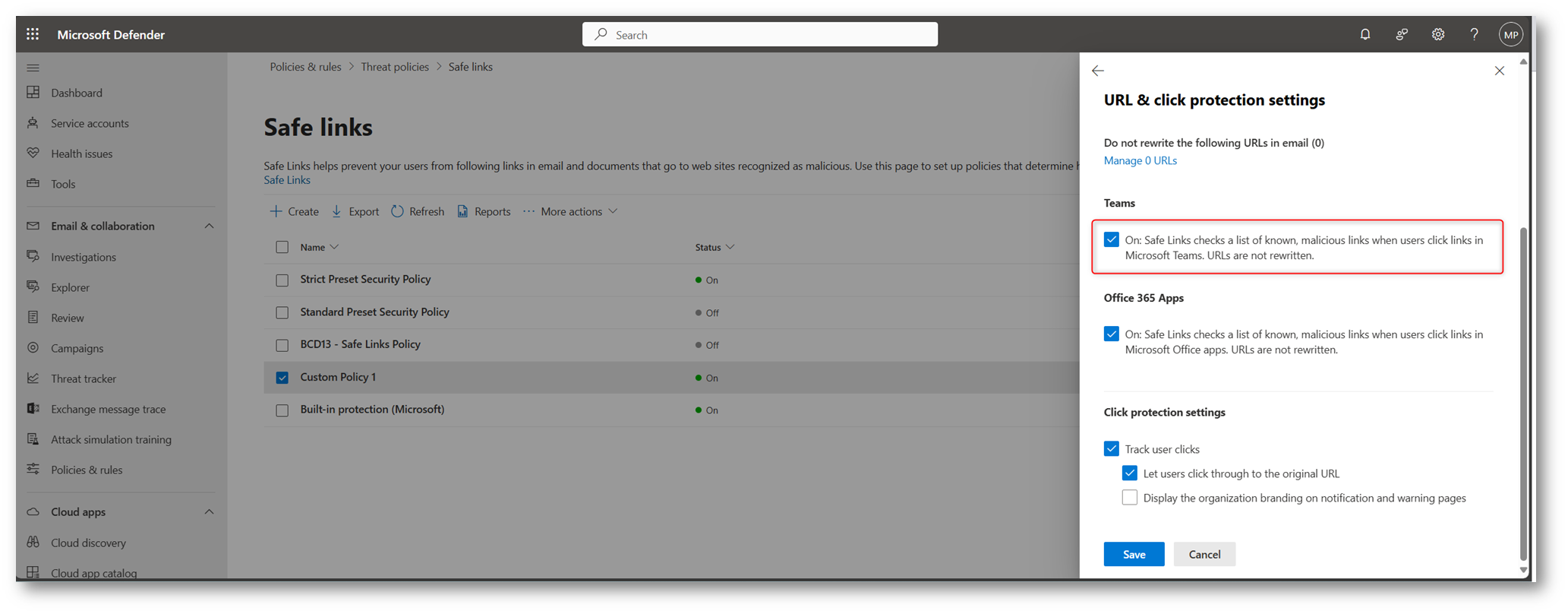
Task: Click the panel vertical scrollbar thumb
Action: pyautogui.click(x=1522, y=394)
